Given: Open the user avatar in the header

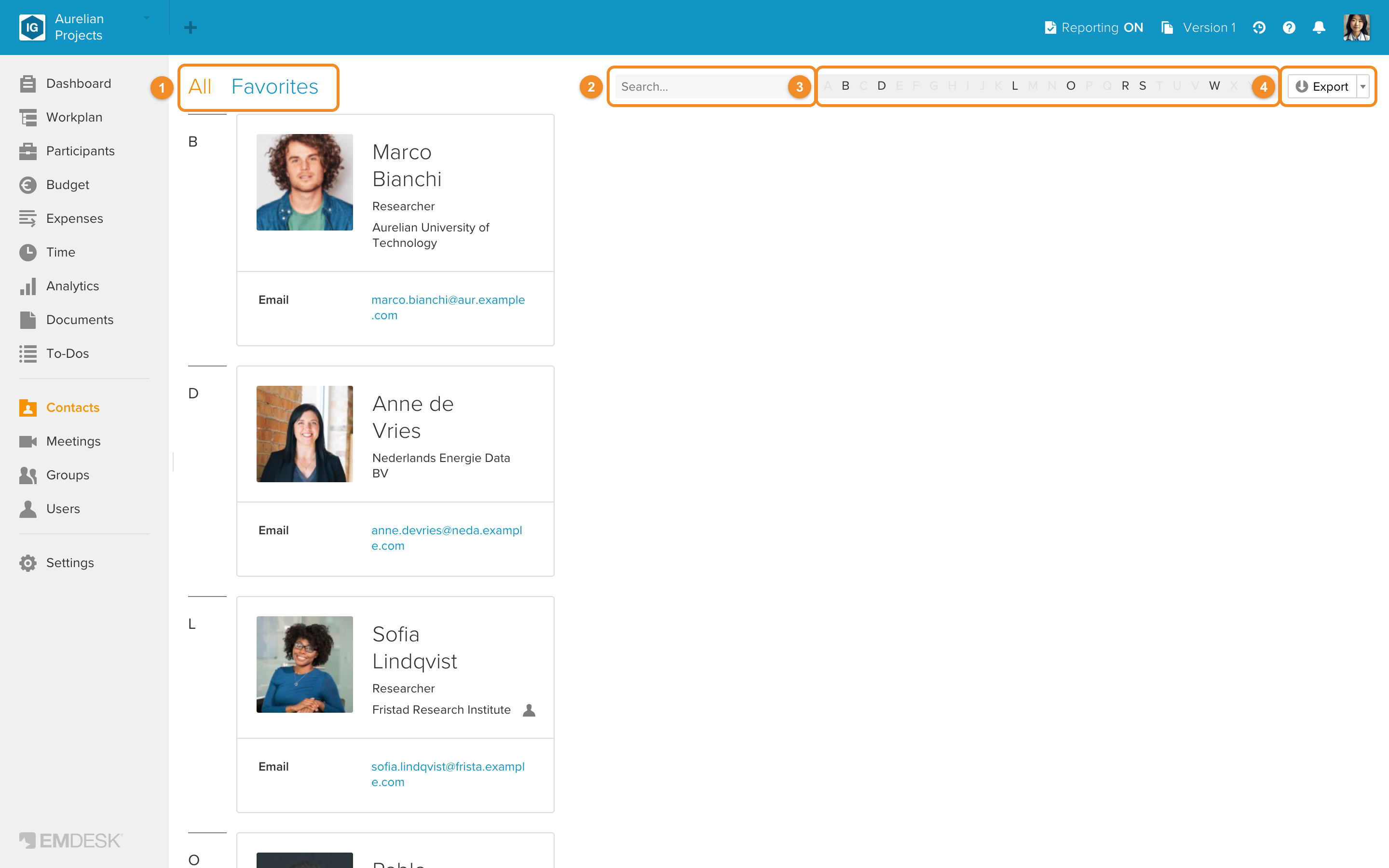Looking at the screenshot, I should (x=1357, y=27).
